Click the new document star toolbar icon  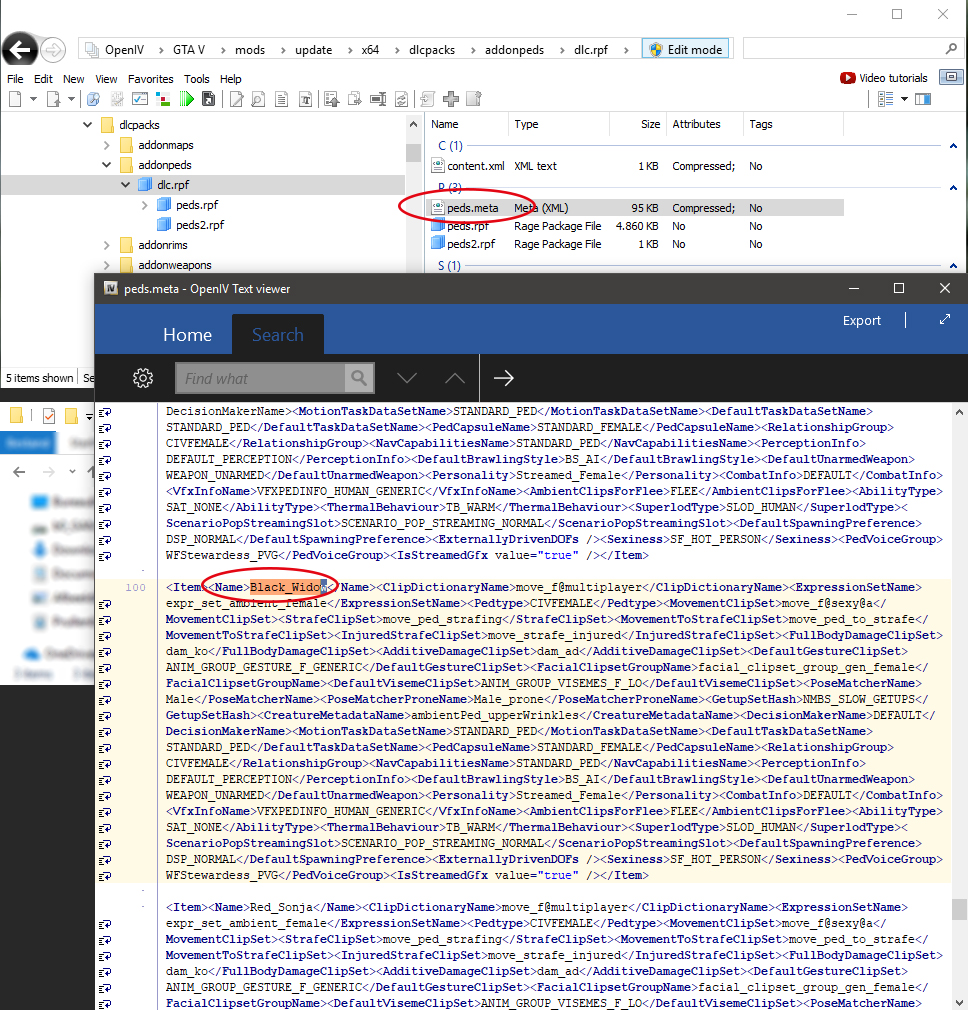coord(474,99)
